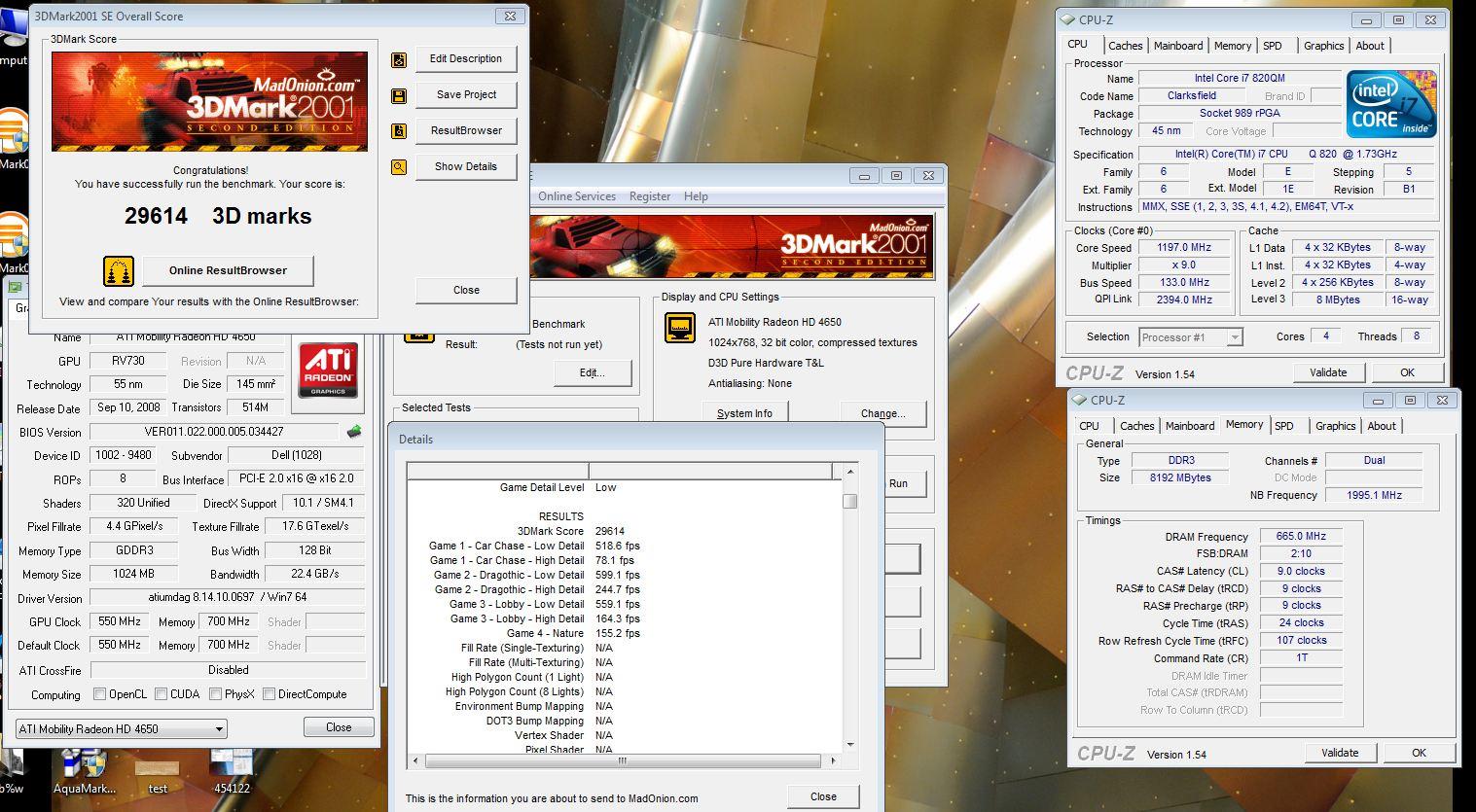Switch to About tab in lower CPU-Z window
This screenshot has height=812, width=1476.
click(1382, 426)
